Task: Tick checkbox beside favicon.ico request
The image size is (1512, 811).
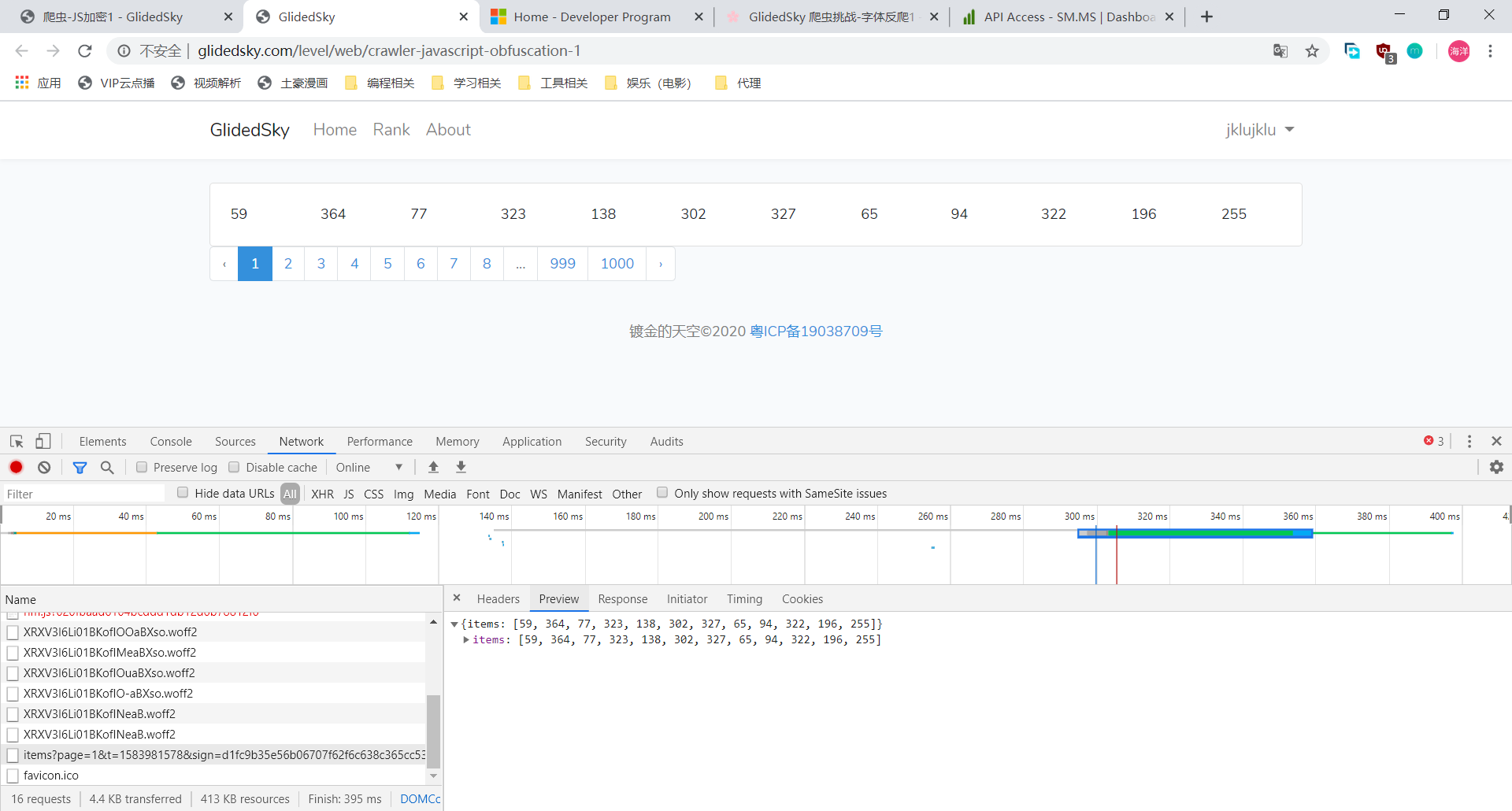Action: (x=13, y=776)
